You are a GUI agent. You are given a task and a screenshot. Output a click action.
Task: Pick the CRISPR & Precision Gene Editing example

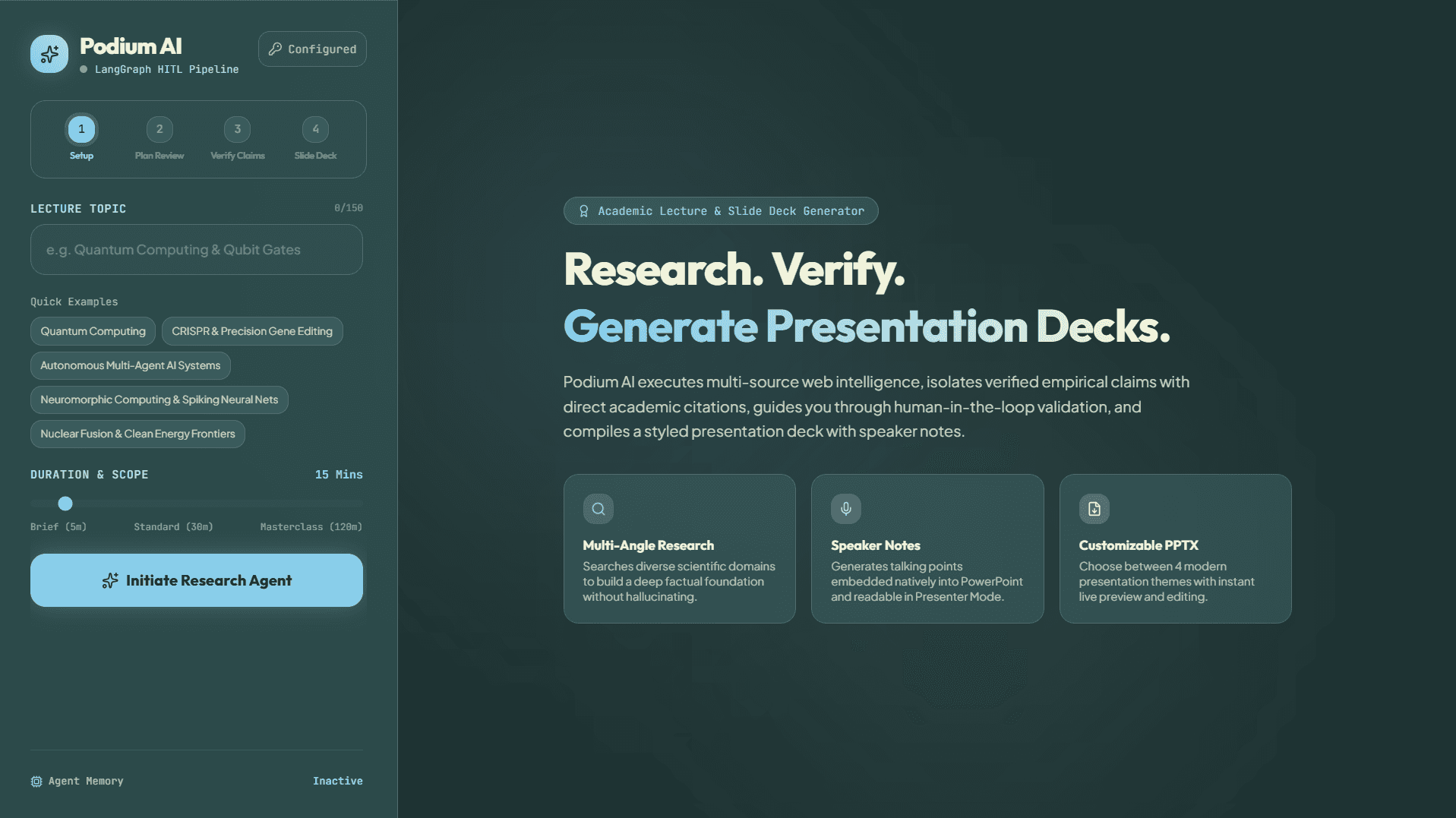click(x=252, y=331)
